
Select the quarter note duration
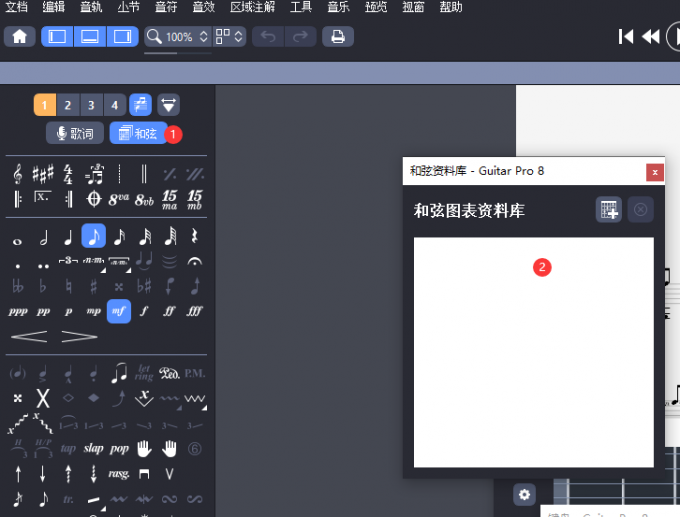pyautogui.click(x=68, y=238)
